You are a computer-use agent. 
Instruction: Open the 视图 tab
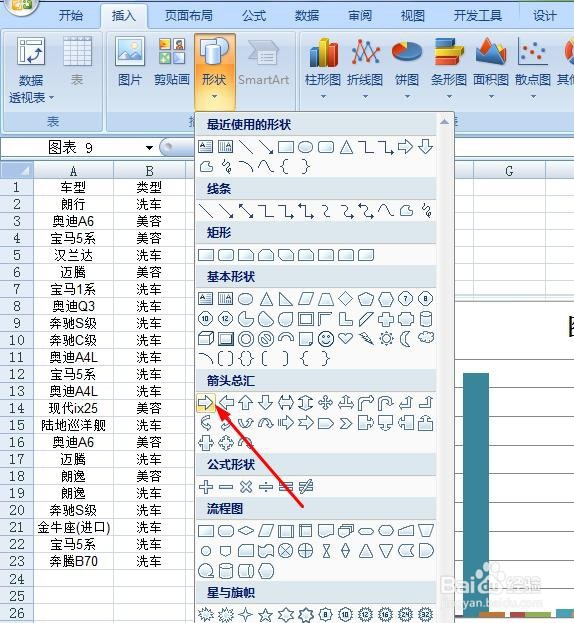[413, 16]
